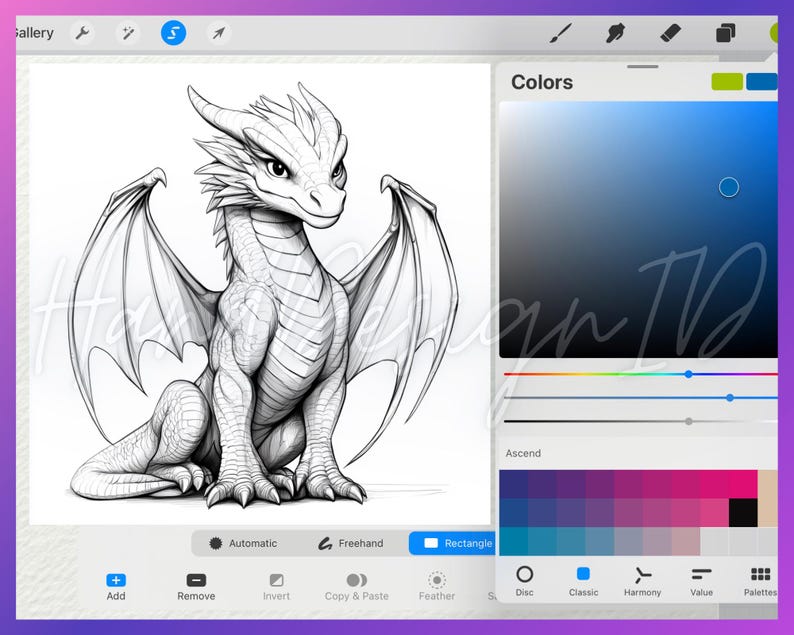
Task: Click Copy & Paste button
Action: coord(356,587)
